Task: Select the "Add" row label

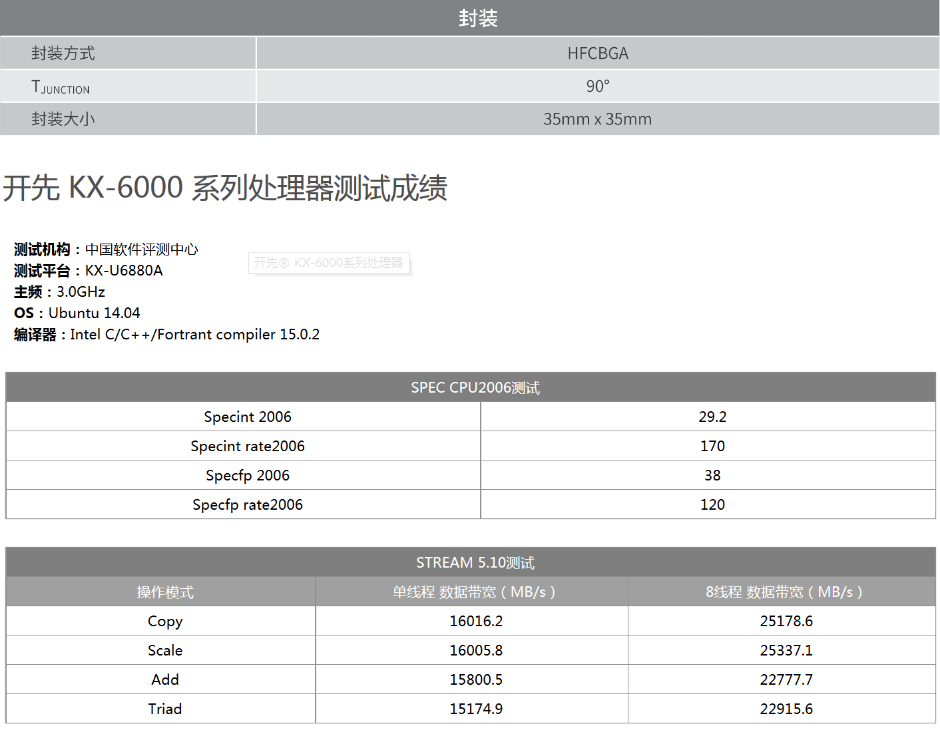Action: coord(165,680)
